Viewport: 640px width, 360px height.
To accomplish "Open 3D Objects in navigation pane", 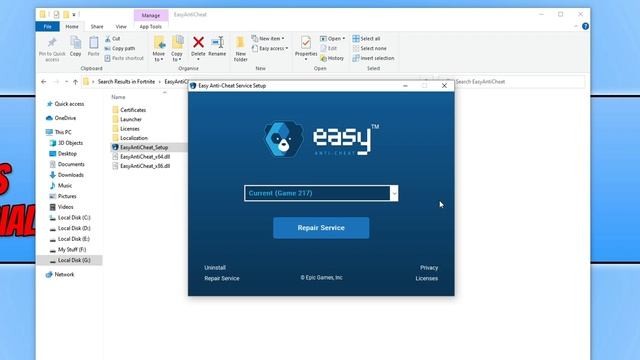I will [x=66, y=143].
